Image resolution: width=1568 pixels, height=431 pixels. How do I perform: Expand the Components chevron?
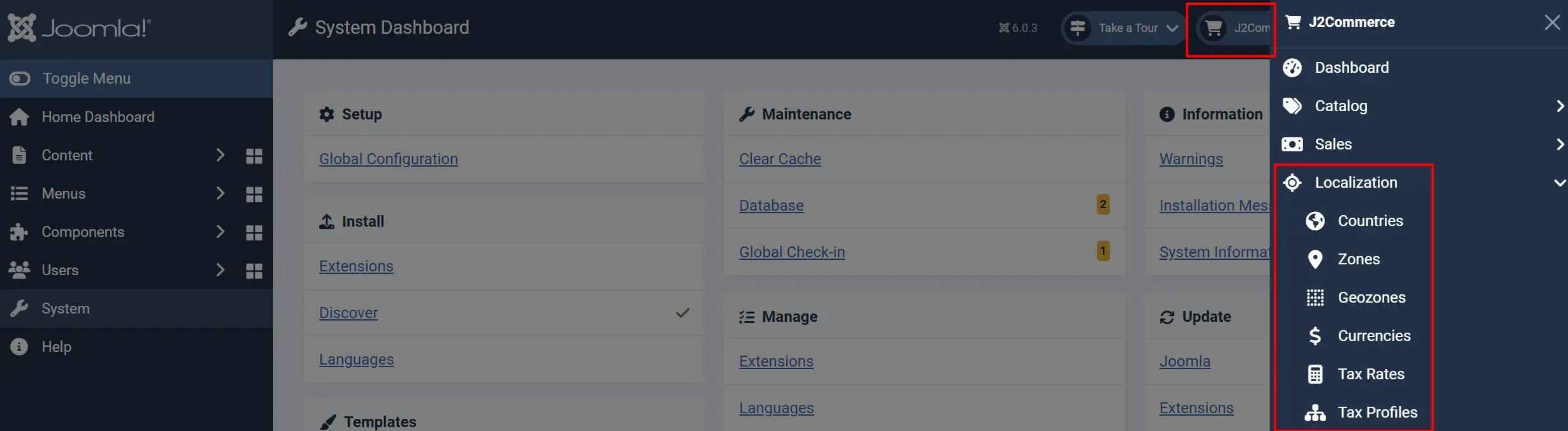tap(220, 232)
